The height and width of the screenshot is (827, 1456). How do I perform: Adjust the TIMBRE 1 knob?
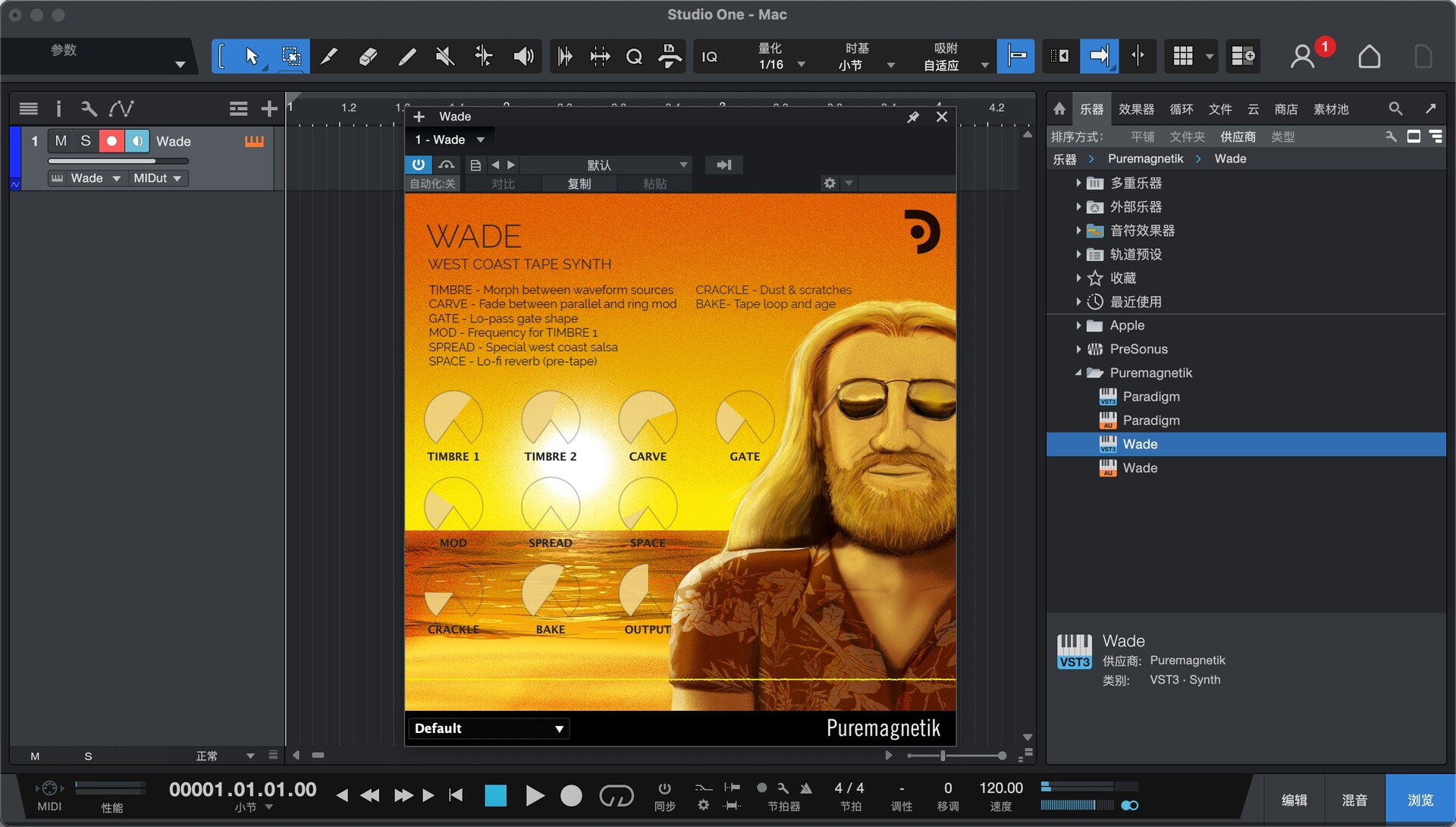click(453, 419)
